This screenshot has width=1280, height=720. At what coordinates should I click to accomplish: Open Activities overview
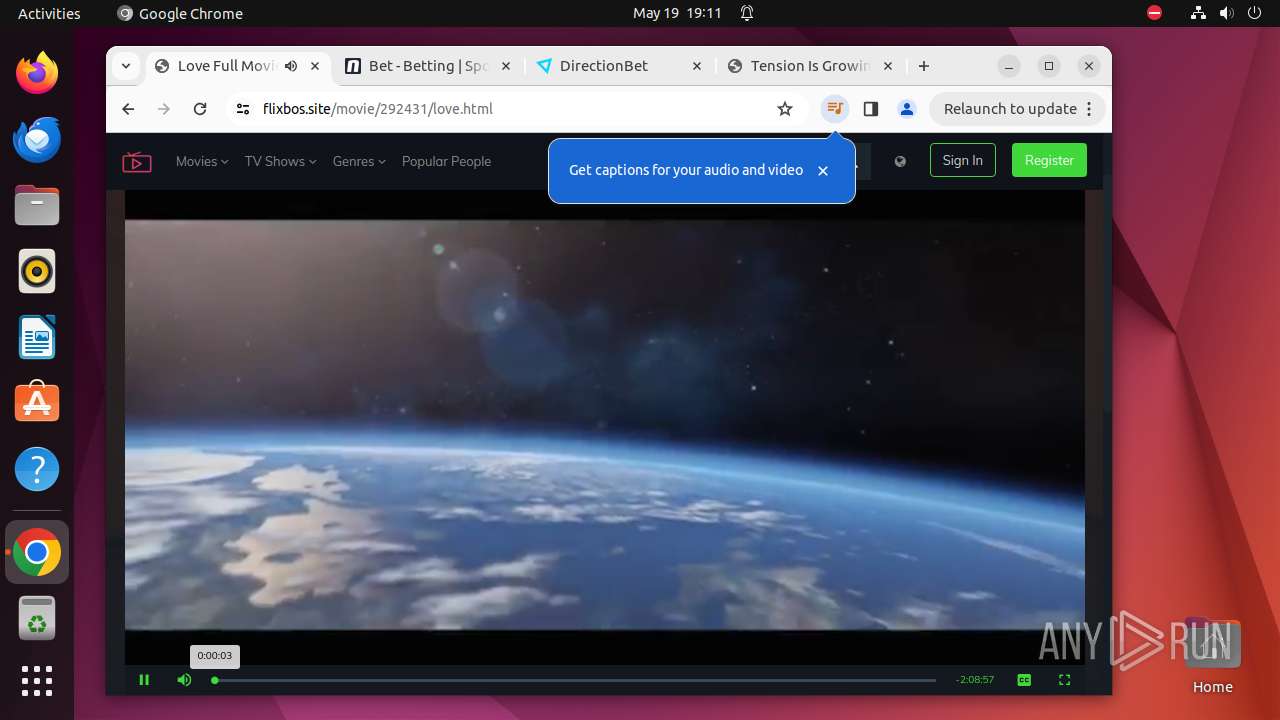[x=49, y=13]
